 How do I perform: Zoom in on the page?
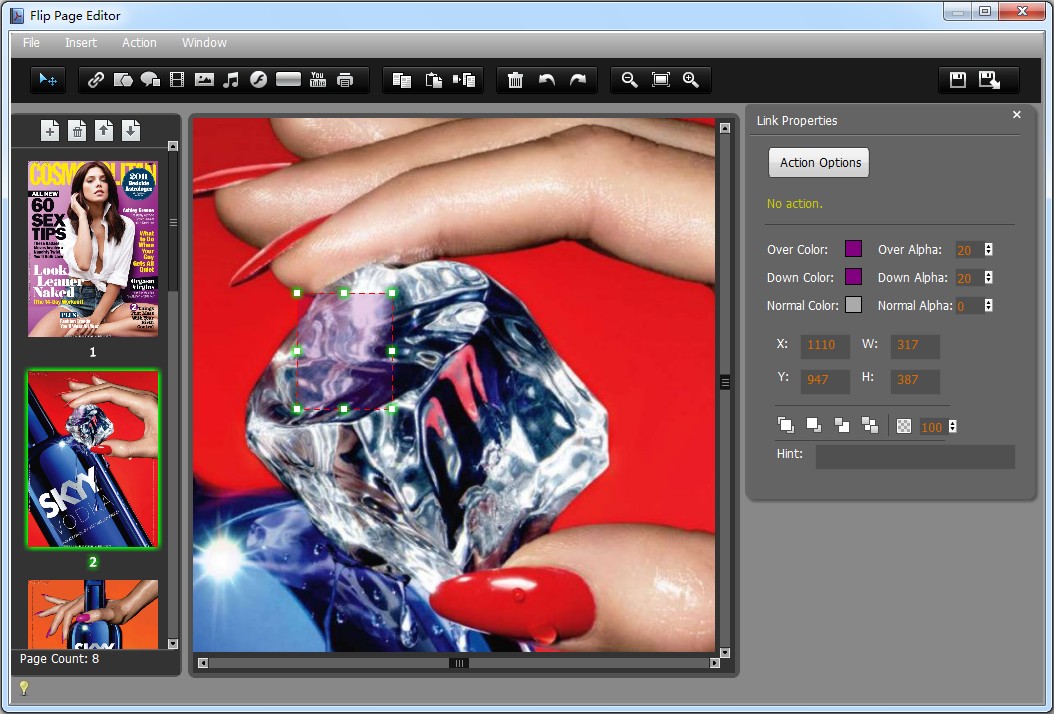click(691, 80)
